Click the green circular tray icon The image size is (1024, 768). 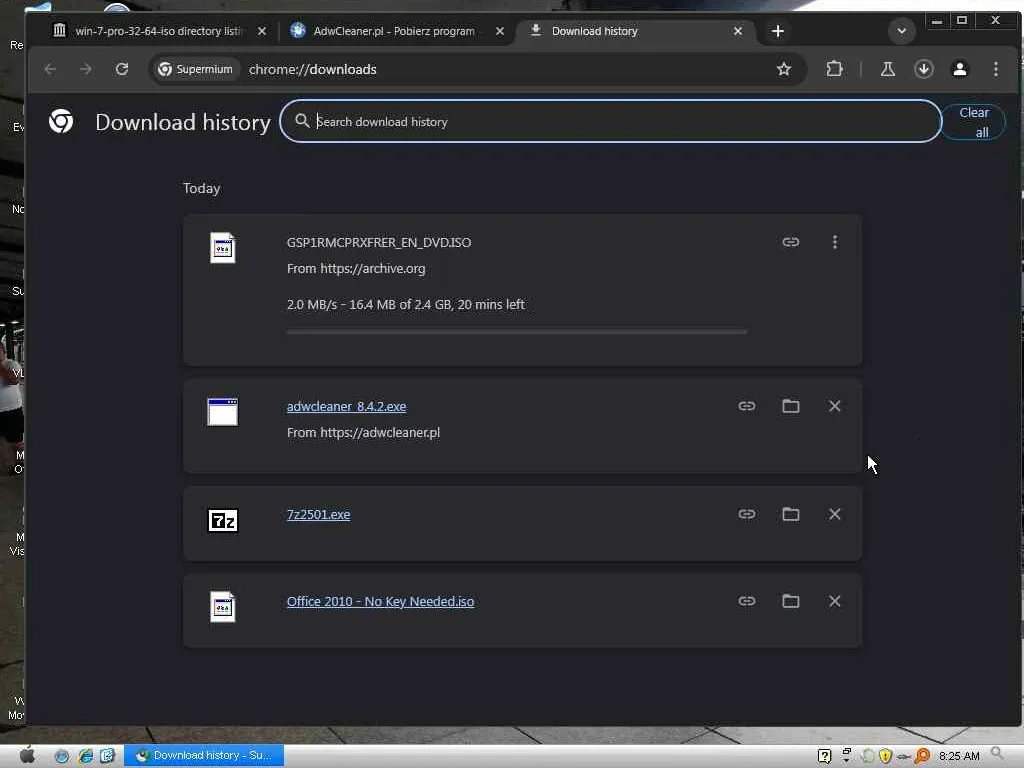[867, 756]
